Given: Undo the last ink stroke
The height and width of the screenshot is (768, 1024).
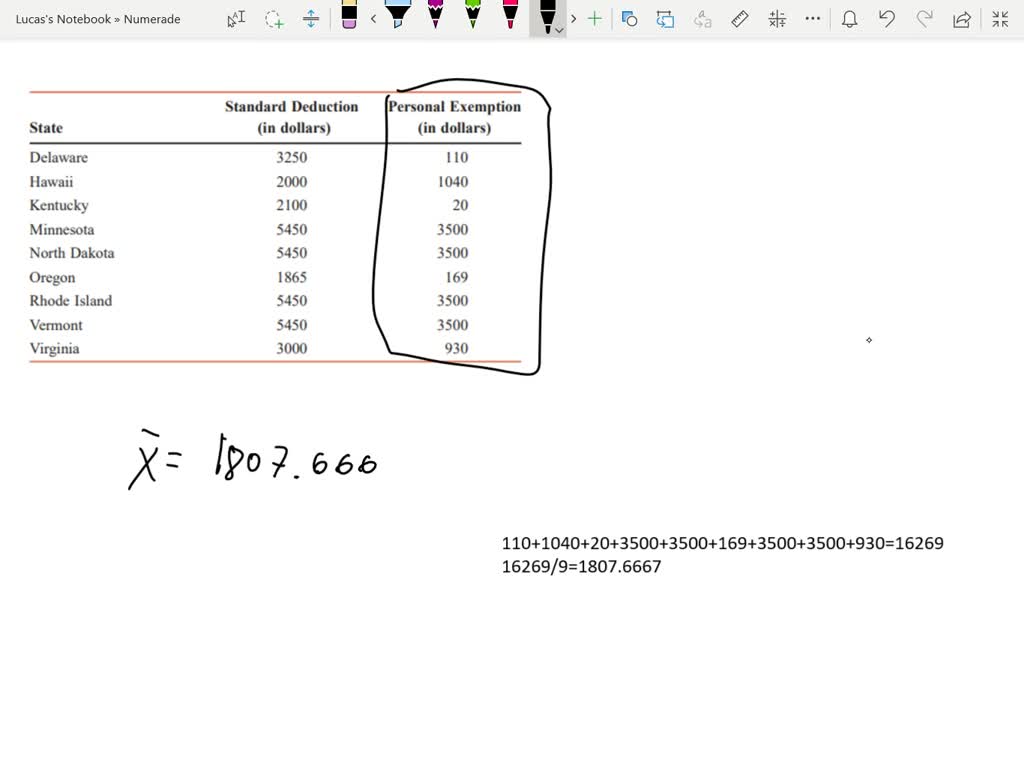Looking at the screenshot, I should (x=886, y=18).
